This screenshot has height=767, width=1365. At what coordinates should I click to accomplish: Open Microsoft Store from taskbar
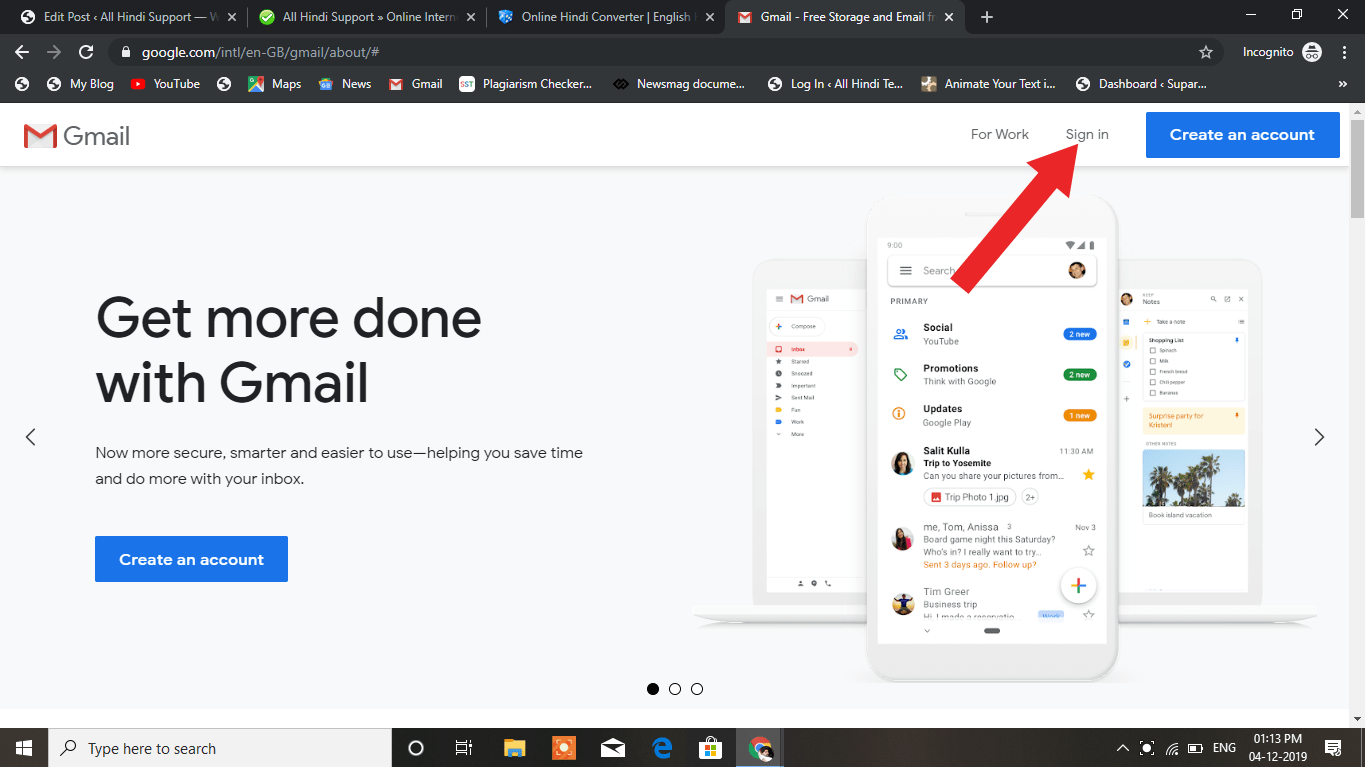click(711, 748)
